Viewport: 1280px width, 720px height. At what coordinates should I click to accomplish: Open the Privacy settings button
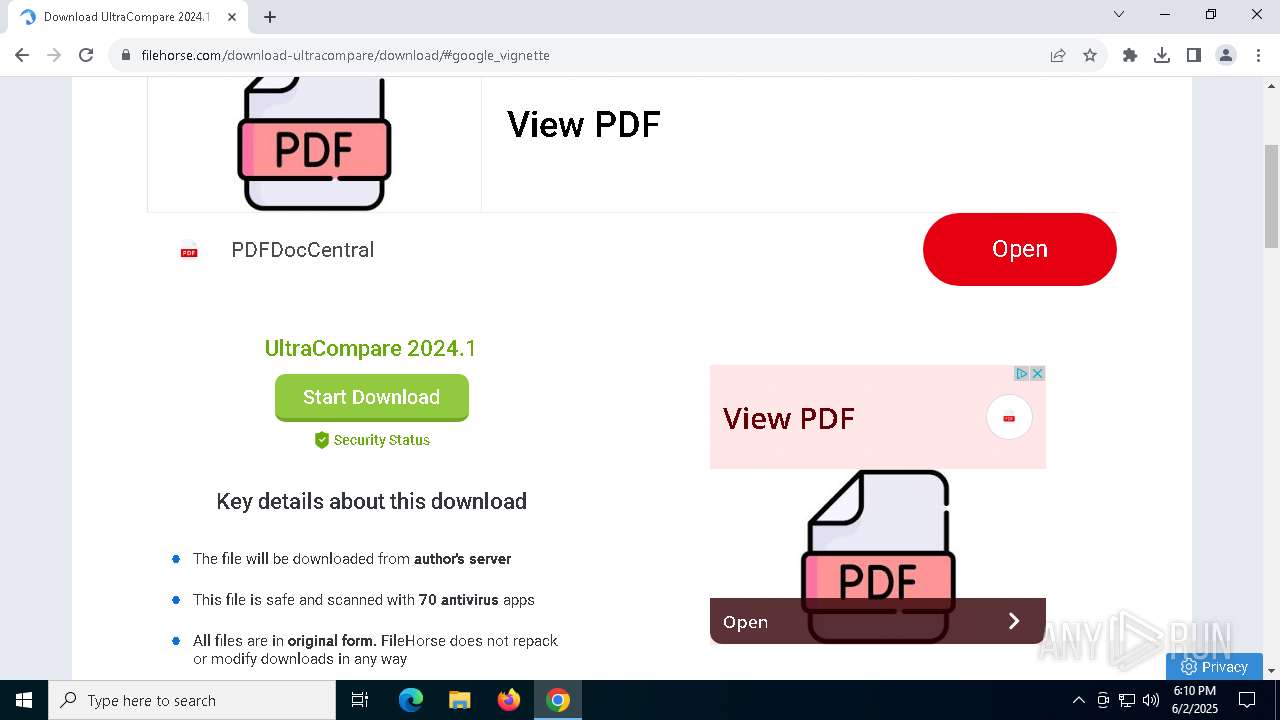[1214, 667]
